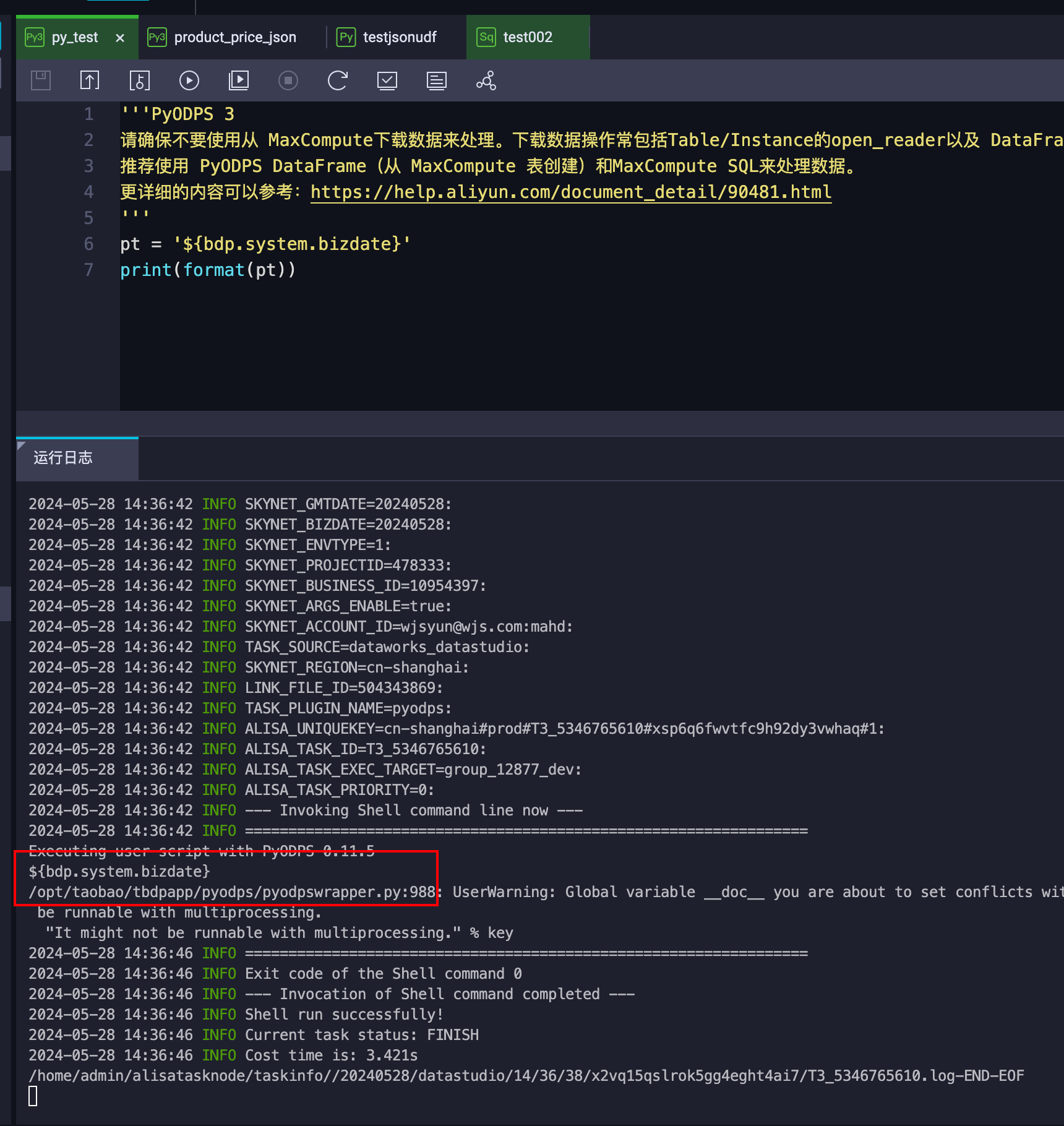Click the Reload circular arrow icon
Screen dimensions: 1064x1126
tap(338, 80)
